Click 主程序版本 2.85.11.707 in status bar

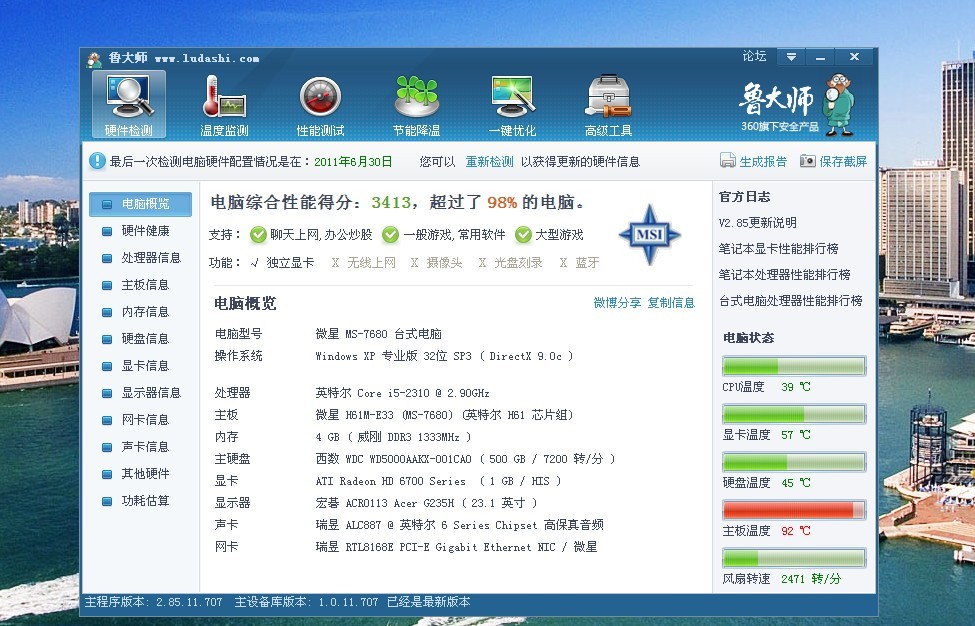point(154,602)
